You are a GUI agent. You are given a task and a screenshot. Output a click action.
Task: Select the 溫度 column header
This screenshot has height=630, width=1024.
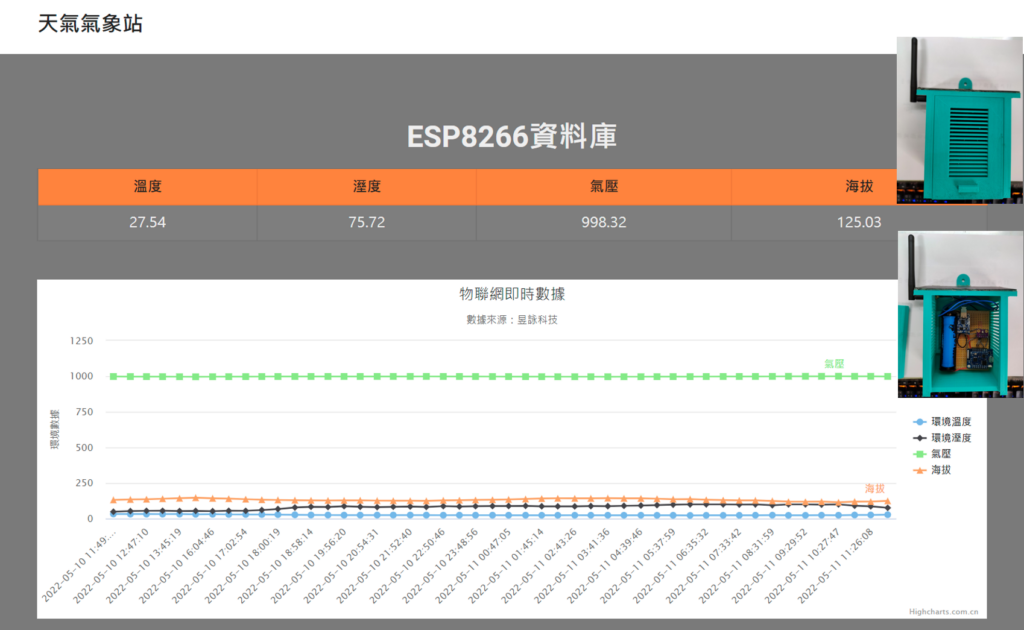click(x=146, y=186)
